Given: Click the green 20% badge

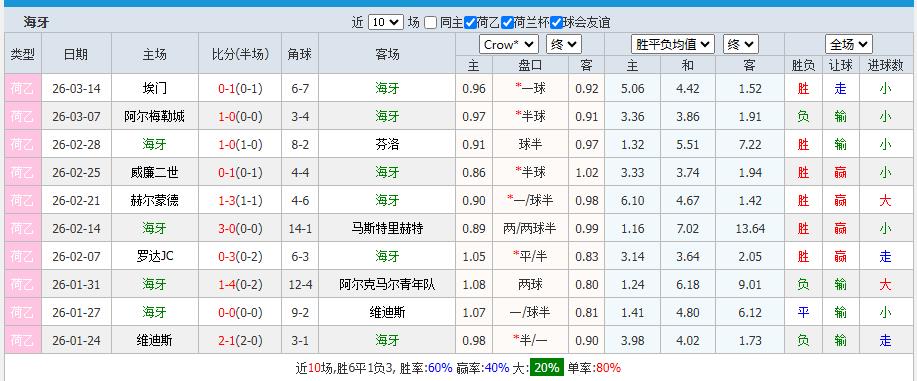Looking at the screenshot, I should (547, 368).
